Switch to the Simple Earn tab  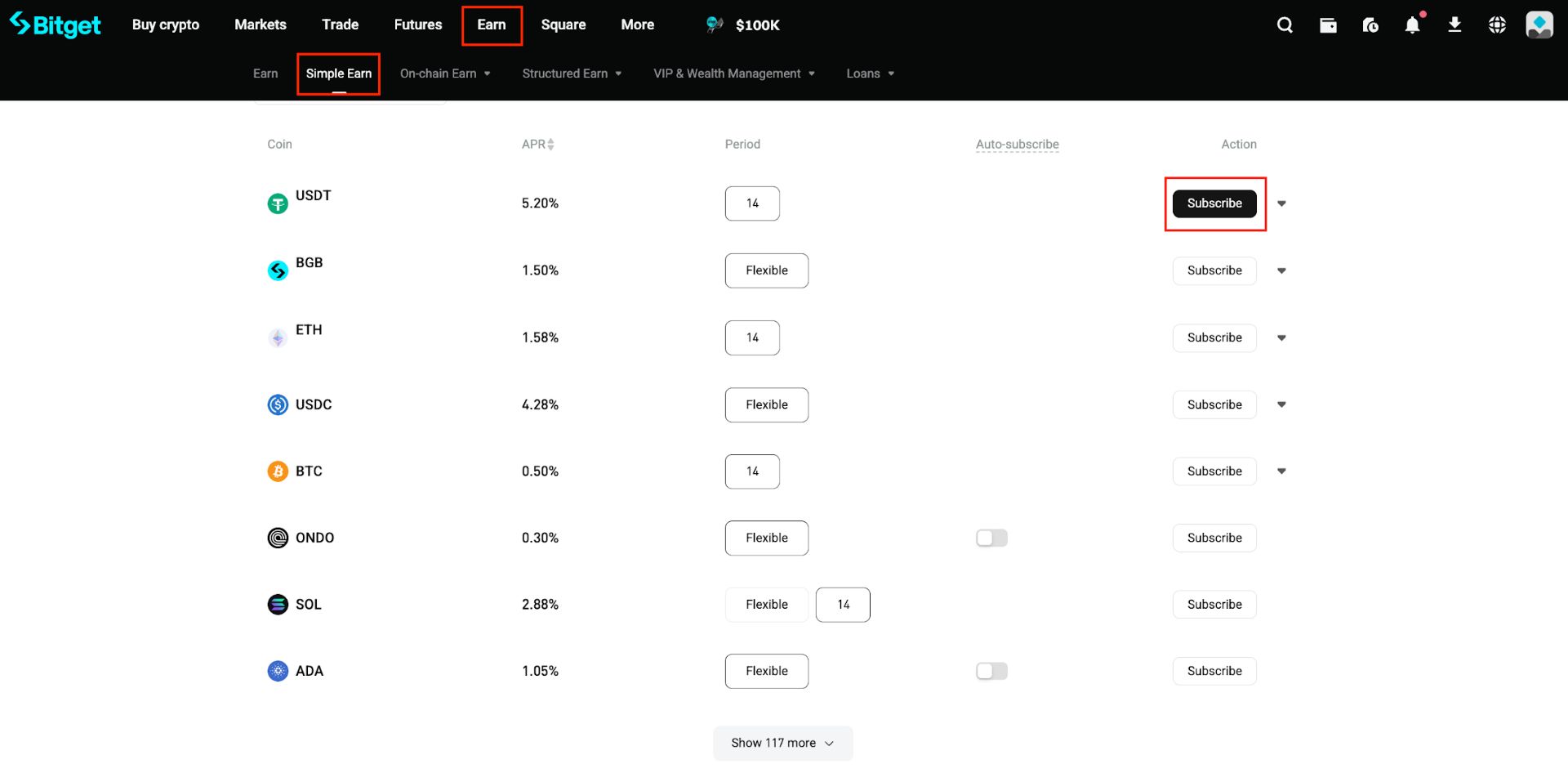tap(339, 74)
